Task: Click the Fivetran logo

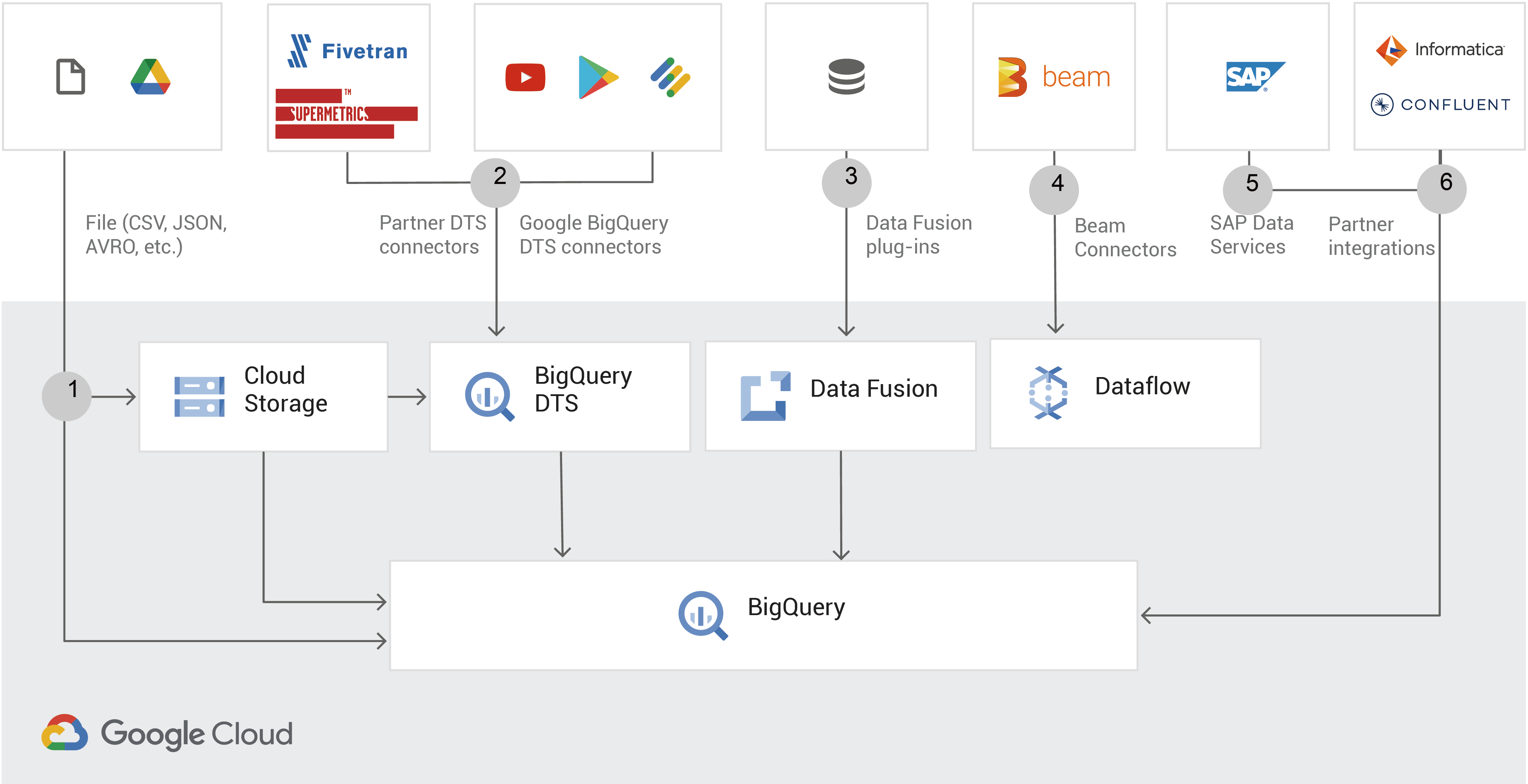Action: (x=348, y=51)
